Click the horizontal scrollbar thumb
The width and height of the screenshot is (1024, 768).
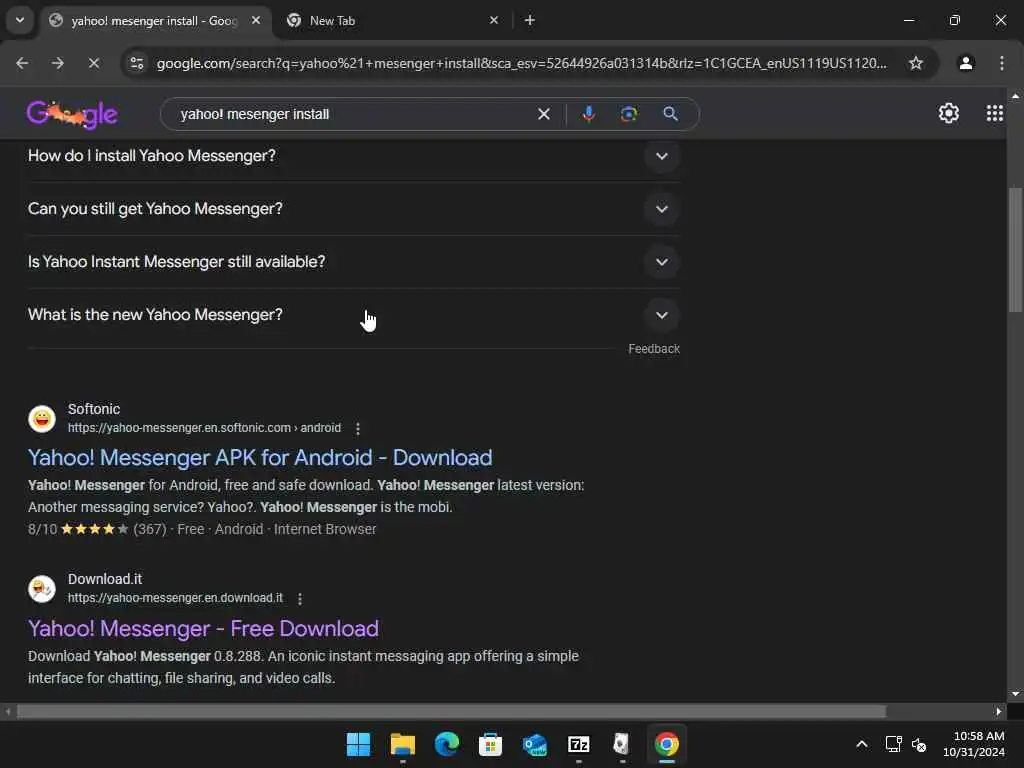(x=451, y=711)
